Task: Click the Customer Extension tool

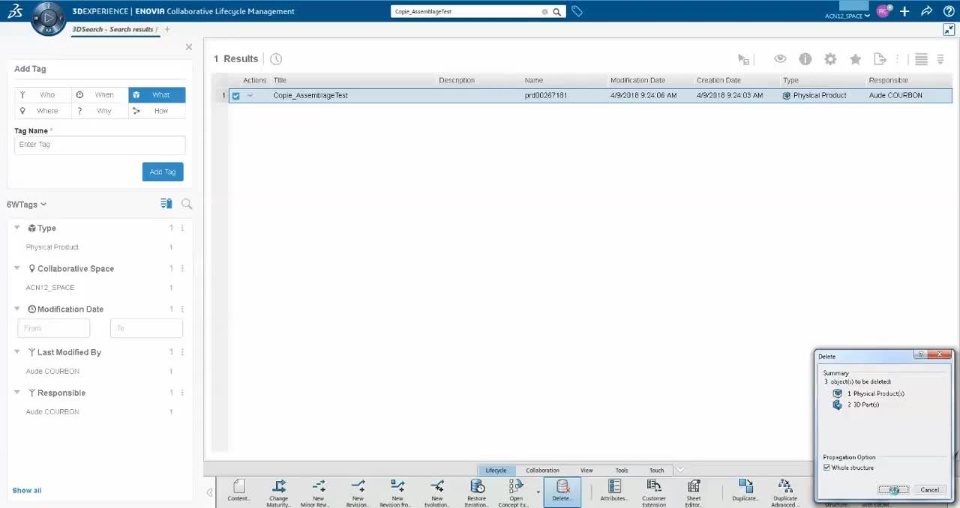Action: click(653, 493)
